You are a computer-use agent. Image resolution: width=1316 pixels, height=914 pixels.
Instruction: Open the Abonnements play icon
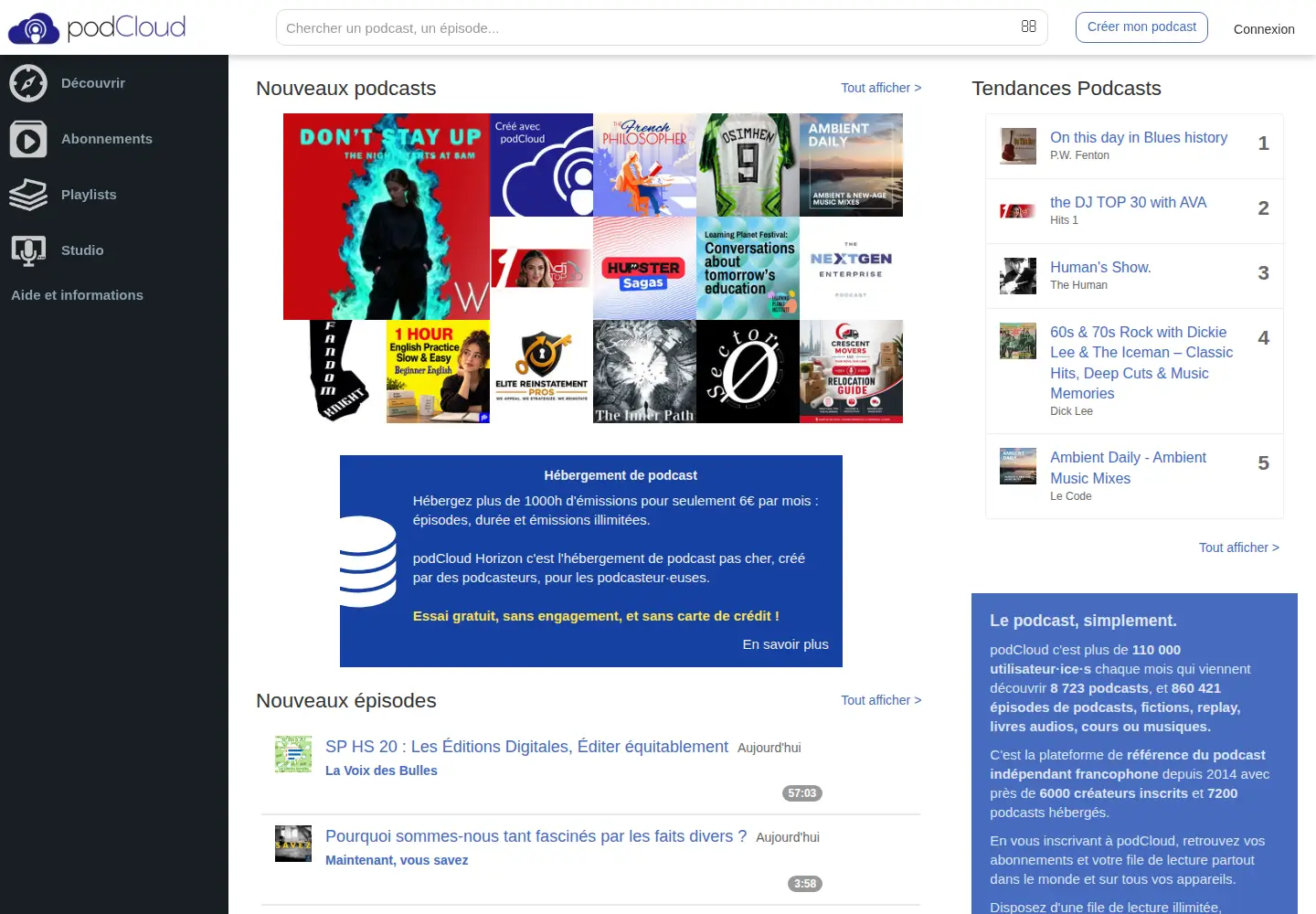(x=28, y=139)
